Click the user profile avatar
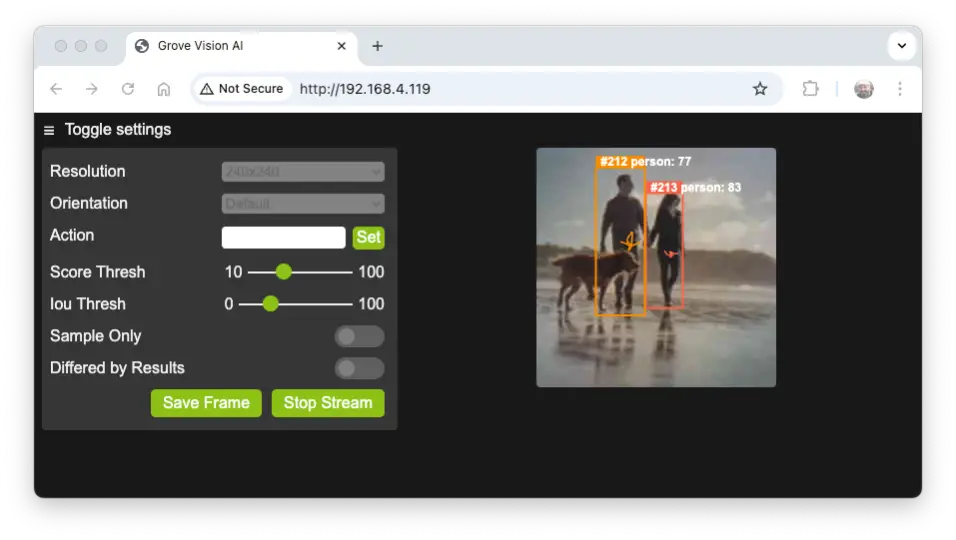This screenshot has height=540, width=956. [864, 89]
